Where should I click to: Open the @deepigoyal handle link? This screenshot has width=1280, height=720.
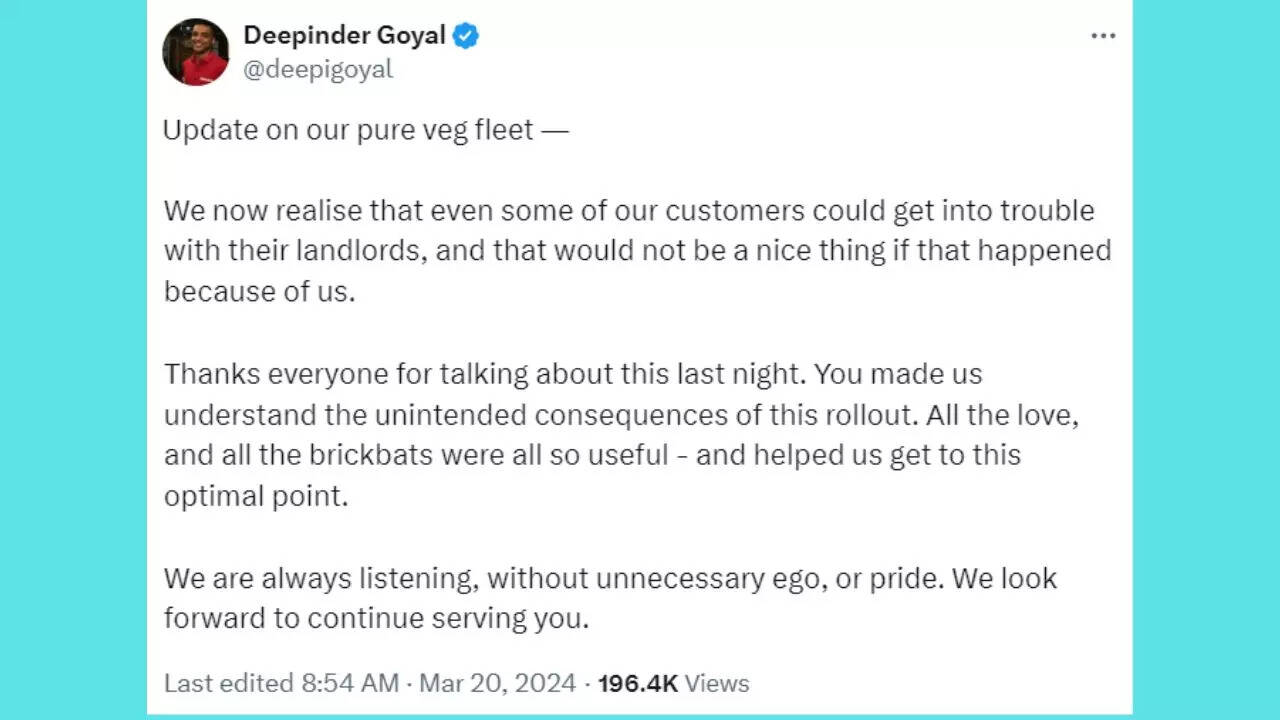pyautogui.click(x=318, y=69)
